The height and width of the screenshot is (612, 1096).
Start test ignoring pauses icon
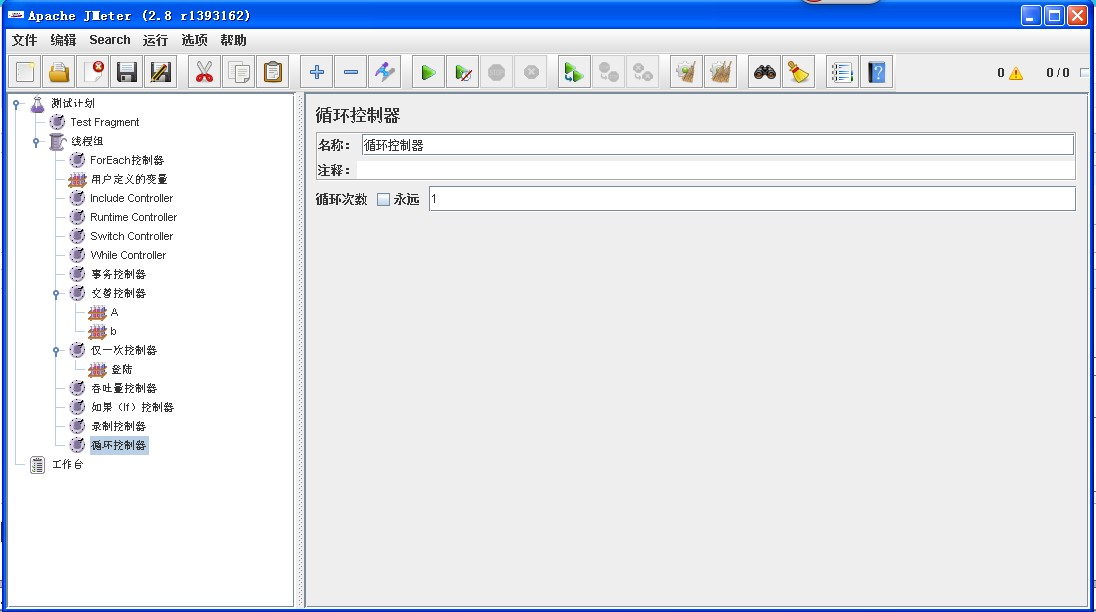point(463,72)
